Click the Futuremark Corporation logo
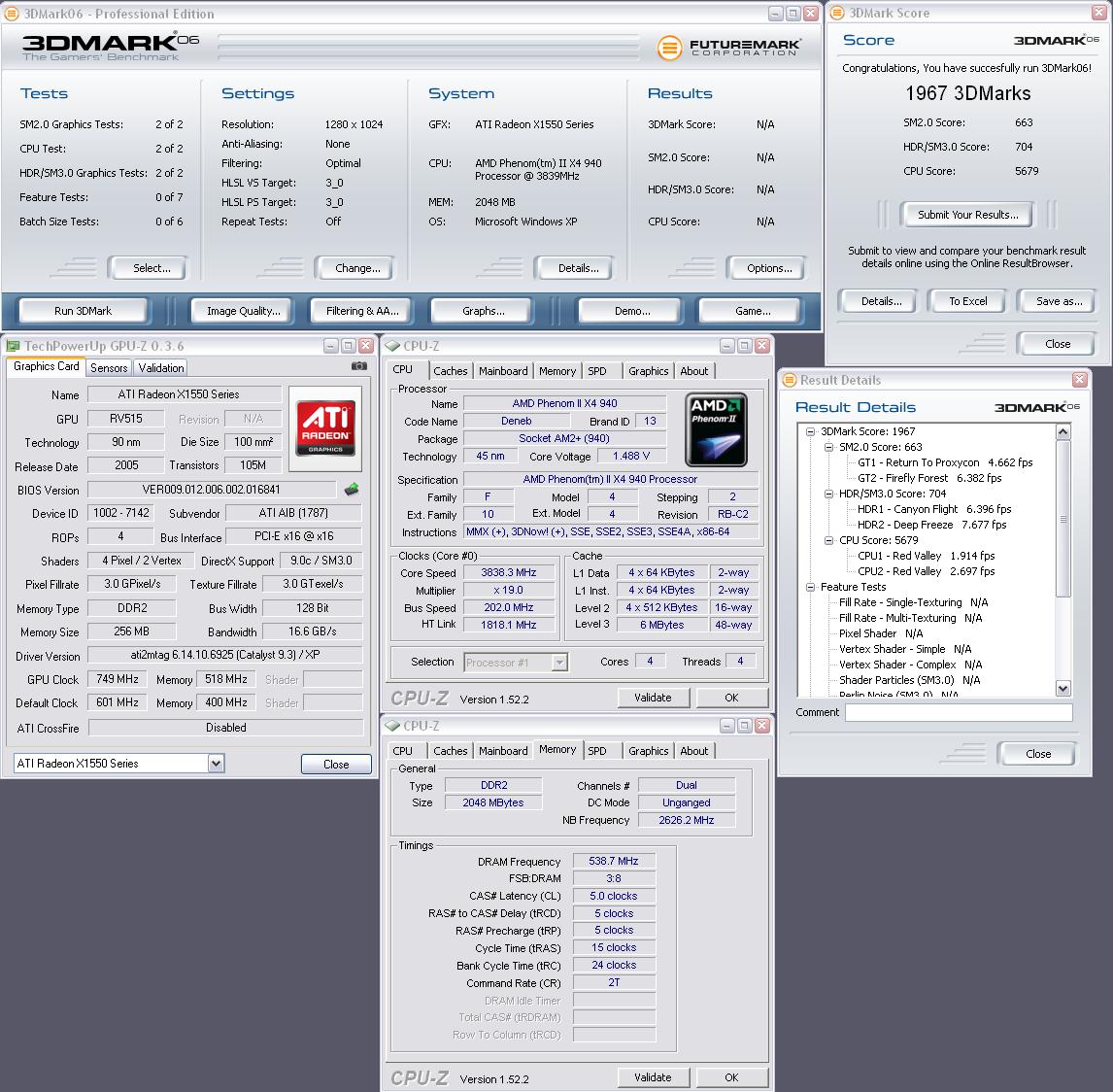1113x1092 pixels. 728,48
